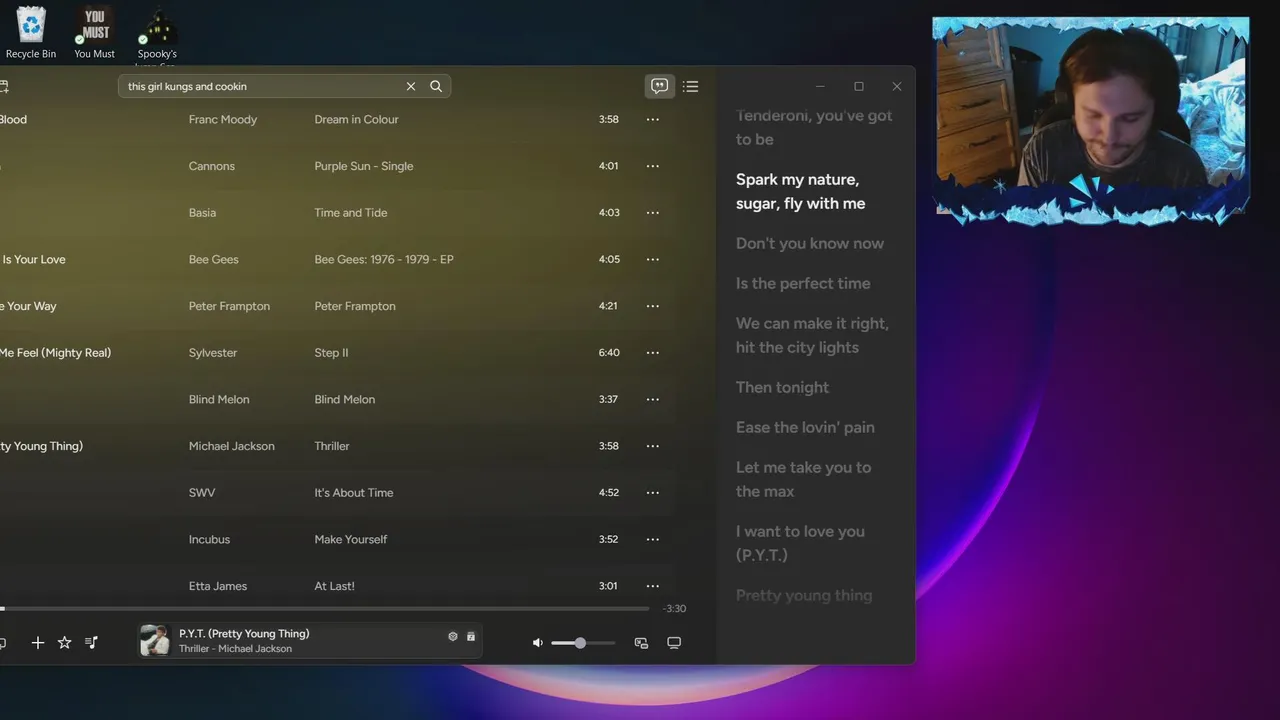Click the calendar-like badge icon in now playing
The width and height of the screenshot is (1280, 720).
click(471, 636)
